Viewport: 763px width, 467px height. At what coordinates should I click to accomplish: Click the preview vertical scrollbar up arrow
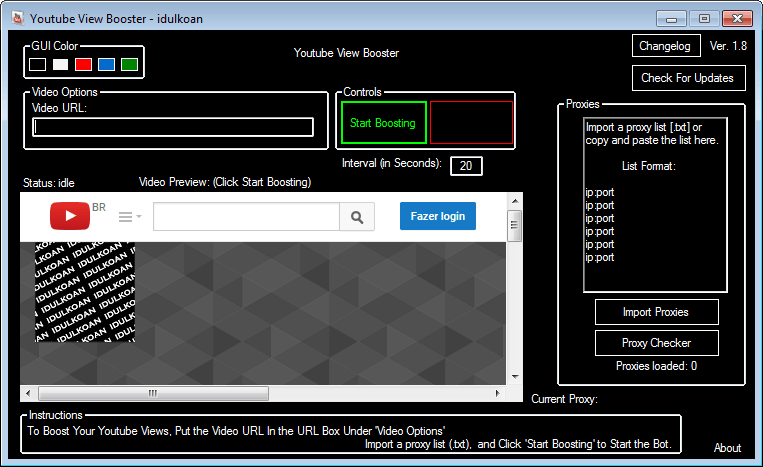pos(515,200)
